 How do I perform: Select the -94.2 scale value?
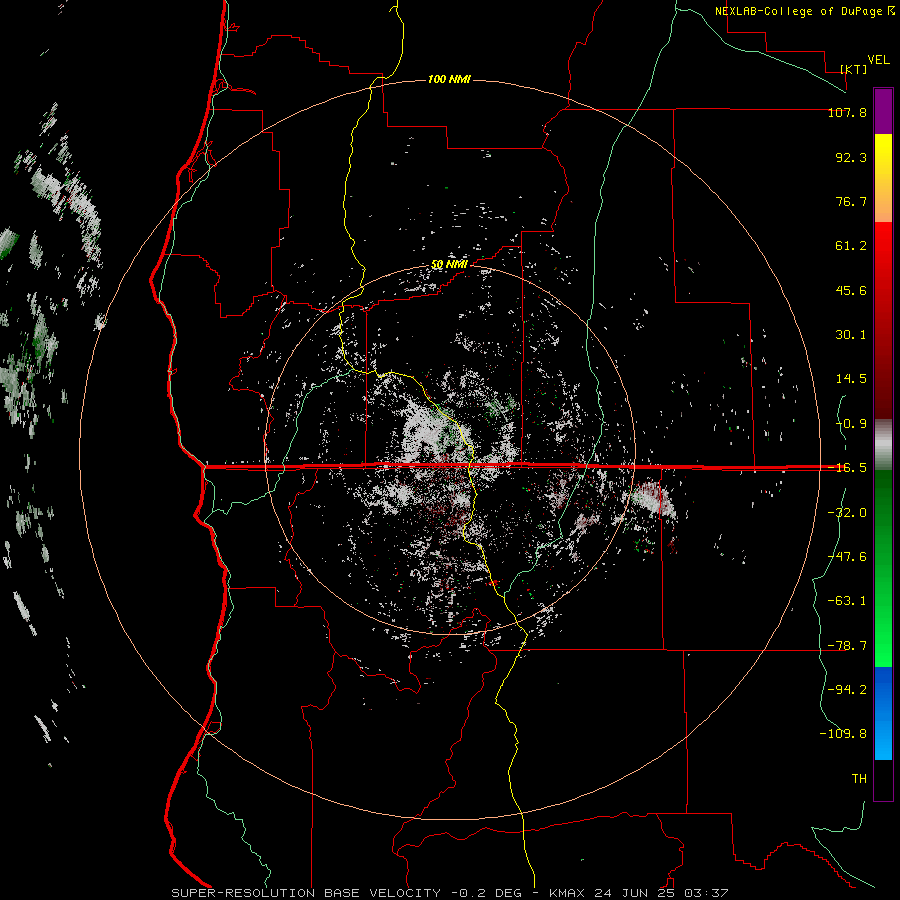[847, 690]
